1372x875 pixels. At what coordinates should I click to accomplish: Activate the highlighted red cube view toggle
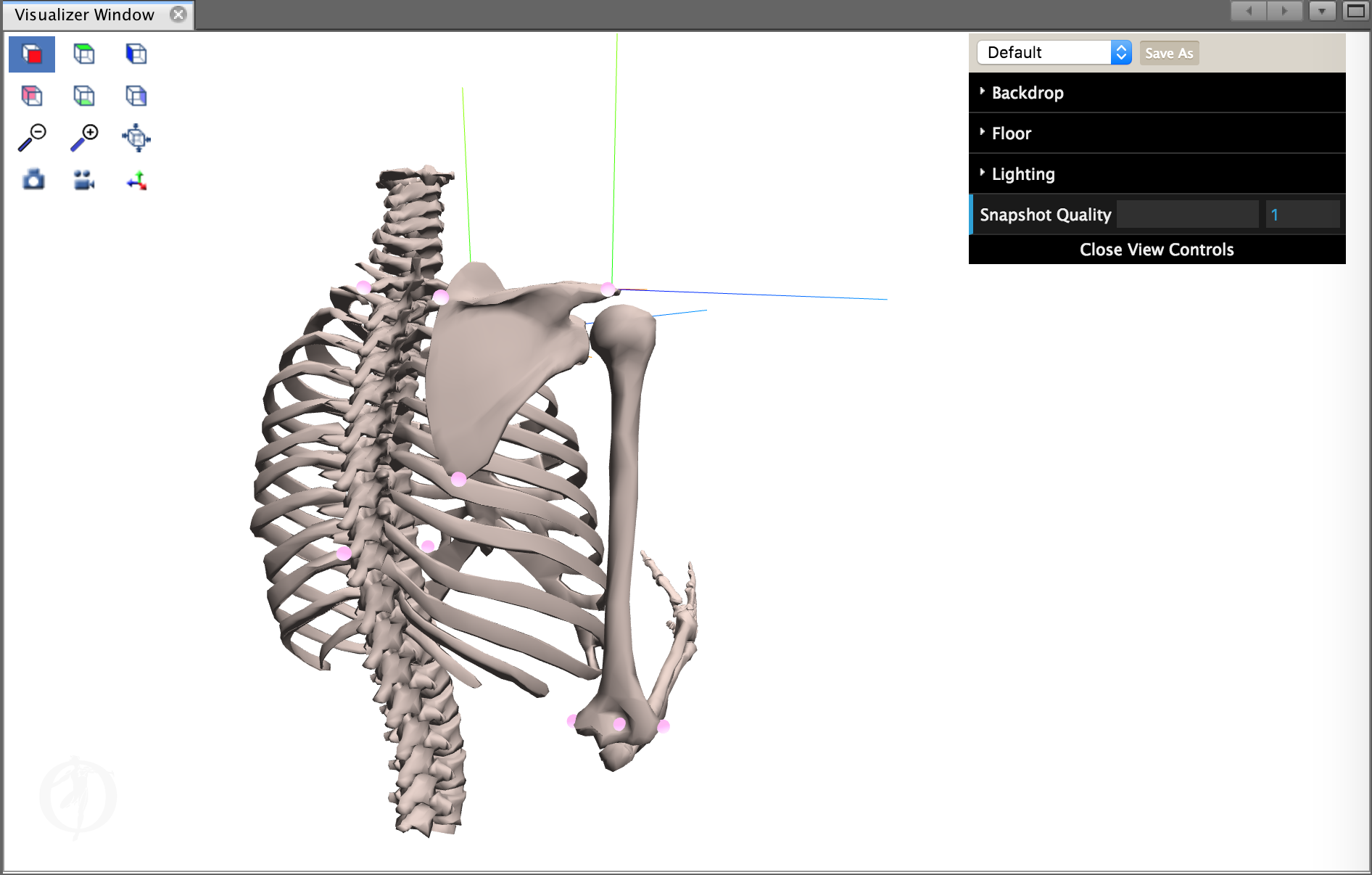32,54
